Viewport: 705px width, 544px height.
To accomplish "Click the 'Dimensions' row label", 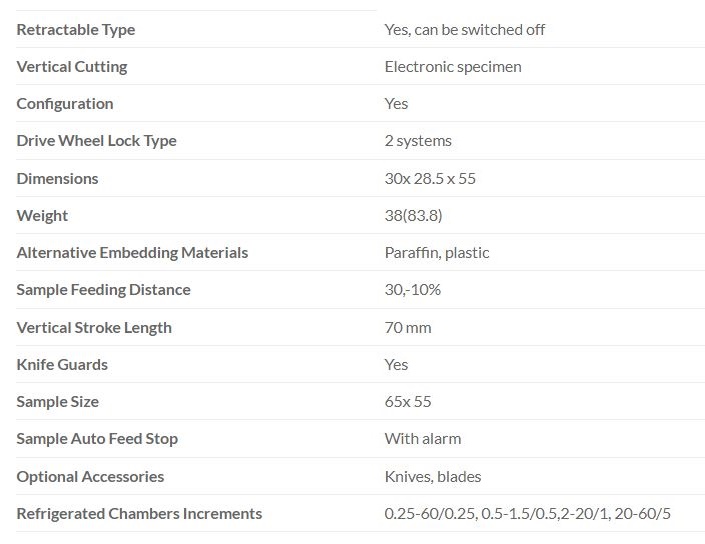I will 58,178.
